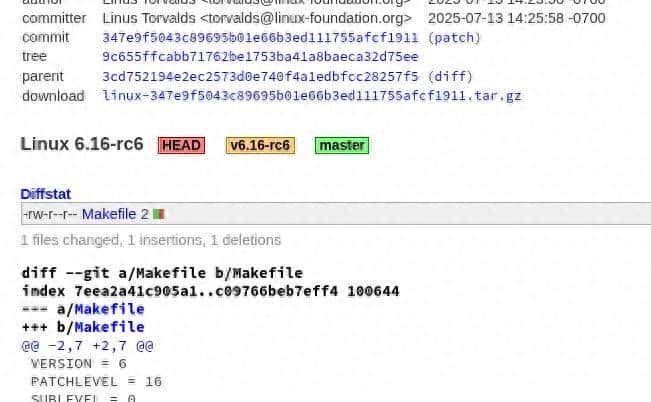Click the @@ -2,7 +2,7 @@ hunk header

88,346
